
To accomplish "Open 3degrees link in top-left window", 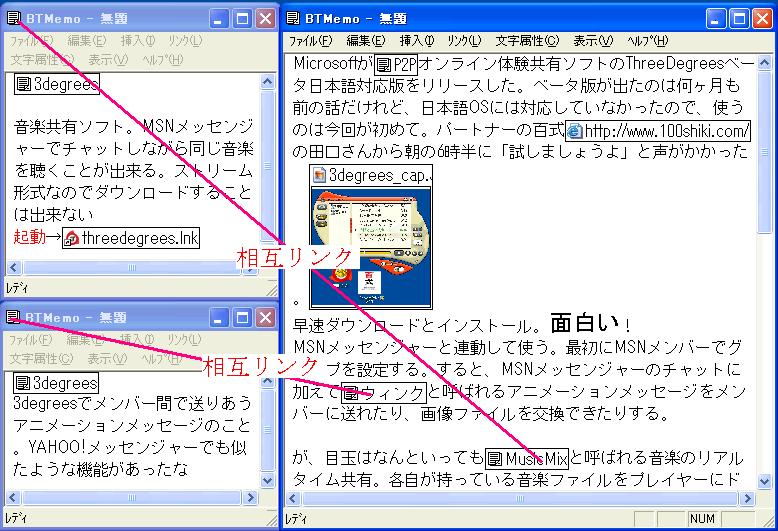I will (x=57, y=84).
